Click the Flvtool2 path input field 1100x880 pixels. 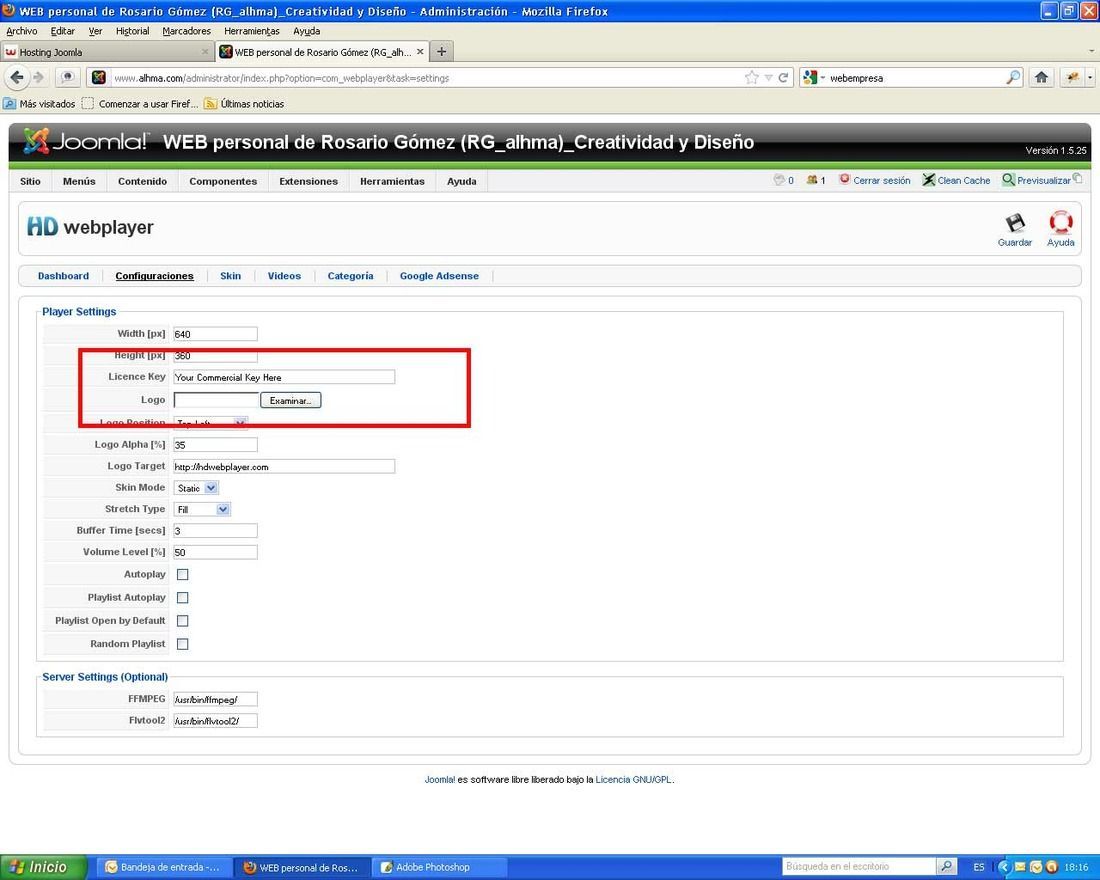pyautogui.click(x=215, y=721)
